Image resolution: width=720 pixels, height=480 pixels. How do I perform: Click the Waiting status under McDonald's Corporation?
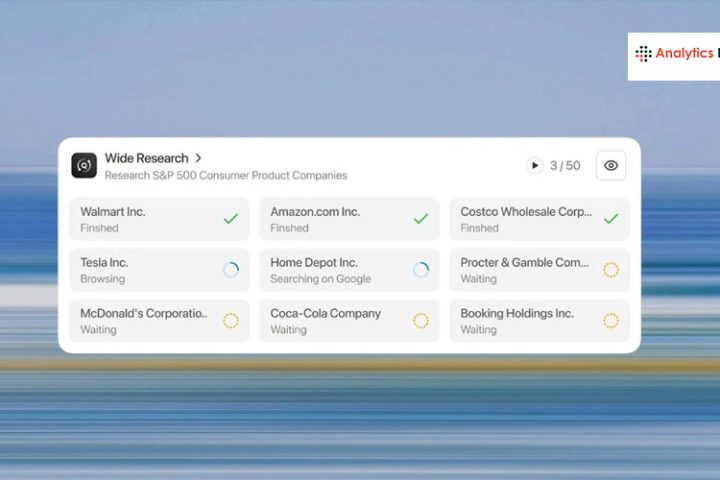pos(98,330)
